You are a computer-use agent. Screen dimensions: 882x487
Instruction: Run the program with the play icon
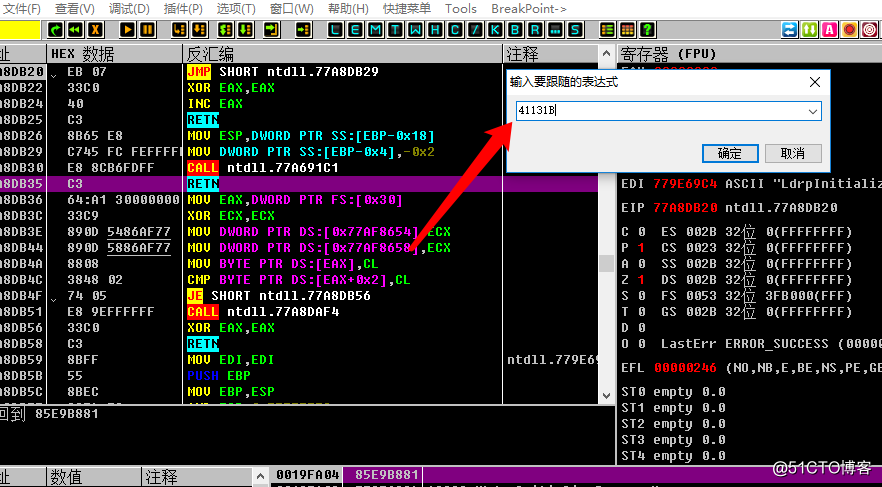(128, 30)
